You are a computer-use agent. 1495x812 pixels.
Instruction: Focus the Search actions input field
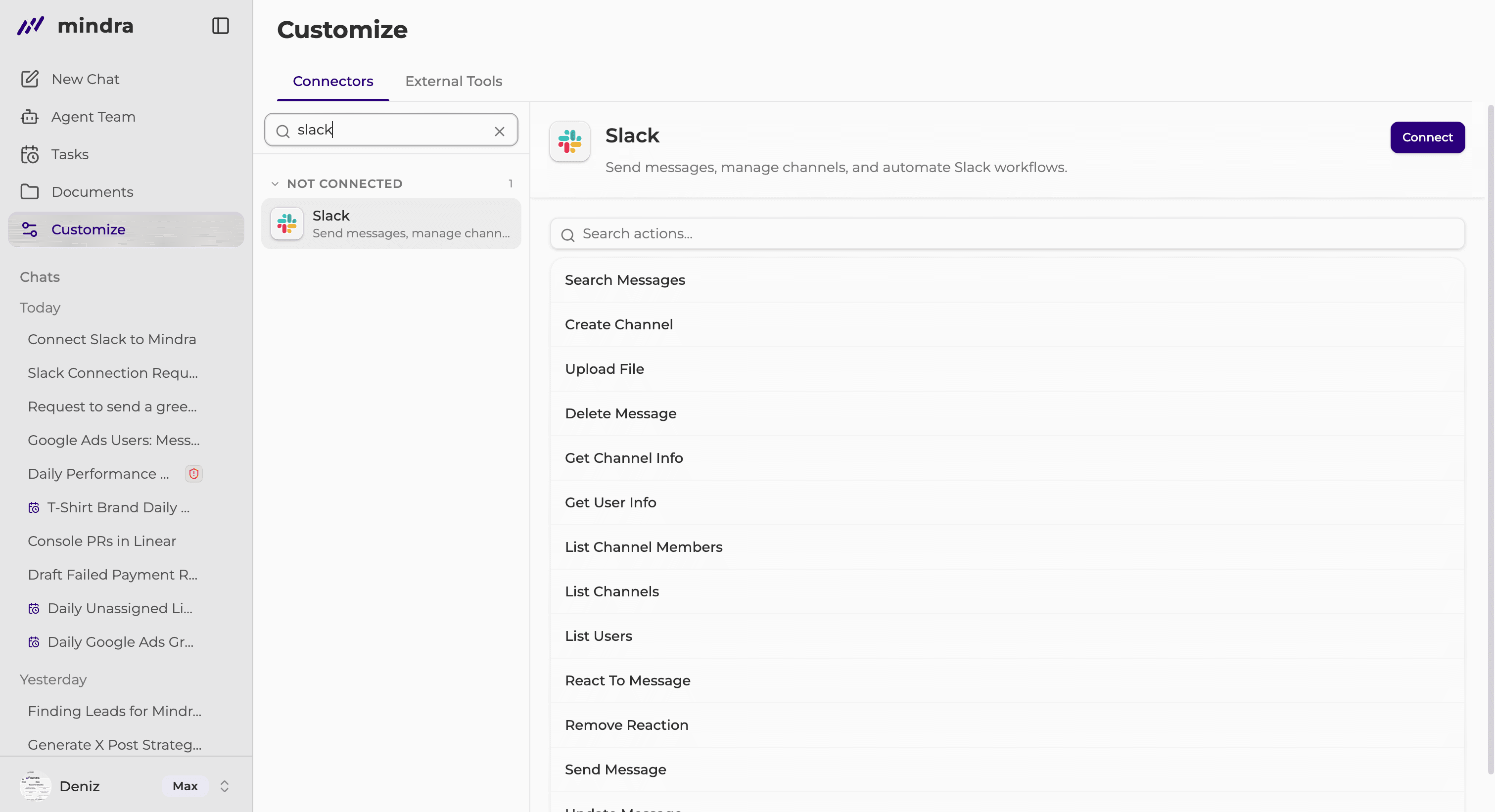click(1008, 234)
